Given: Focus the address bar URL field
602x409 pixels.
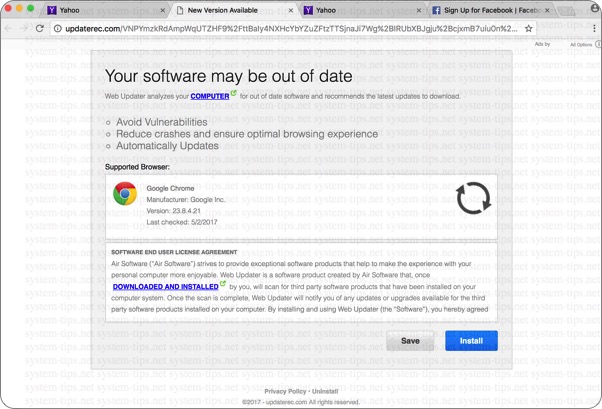Looking at the screenshot, I should 290,29.
